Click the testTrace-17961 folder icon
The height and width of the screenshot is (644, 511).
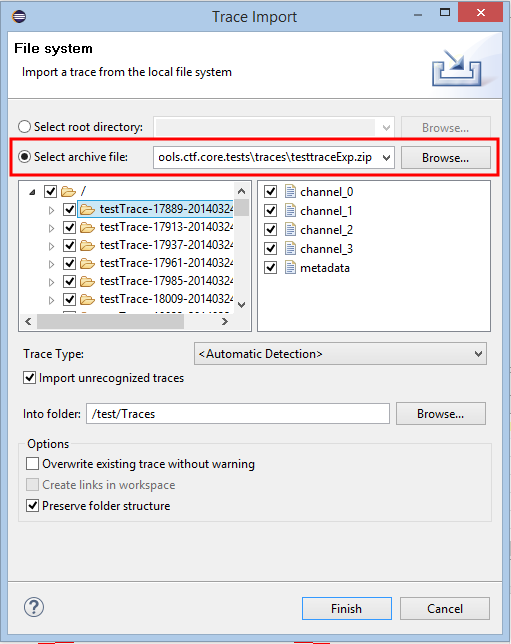pos(87,263)
